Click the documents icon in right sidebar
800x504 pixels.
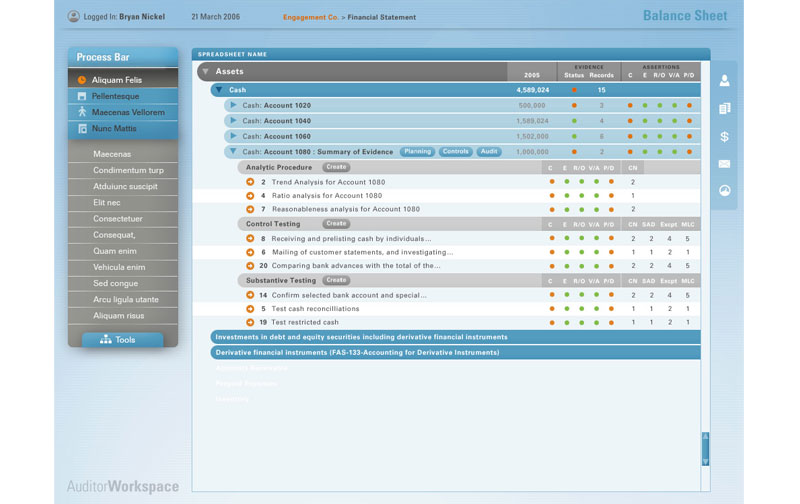(x=724, y=108)
